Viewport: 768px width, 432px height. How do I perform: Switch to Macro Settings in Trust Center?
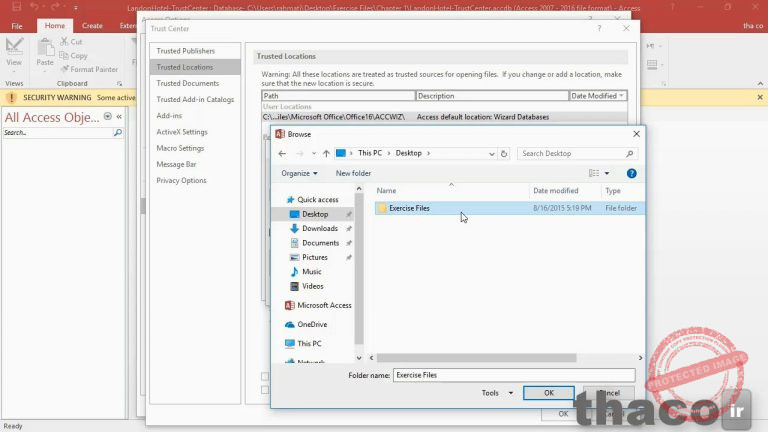tap(180, 148)
